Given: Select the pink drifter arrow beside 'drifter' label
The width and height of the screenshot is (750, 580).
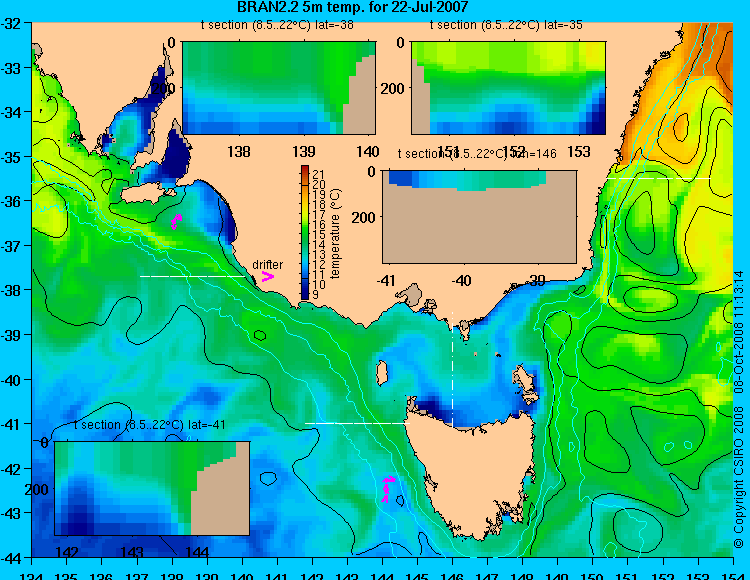Looking at the screenshot, I should coord(267,276).
